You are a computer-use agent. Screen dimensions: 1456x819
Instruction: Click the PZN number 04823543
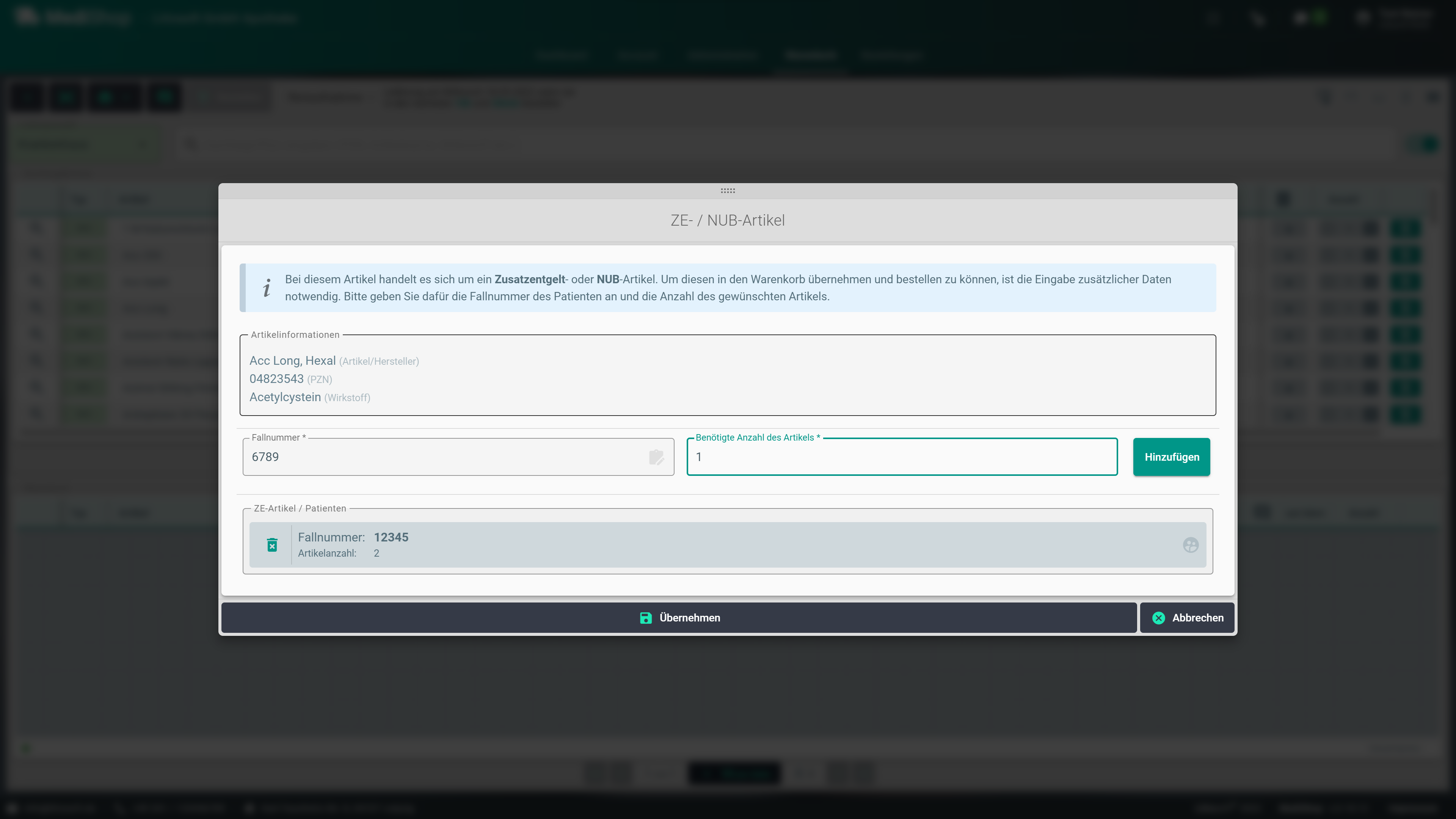(276, 379)
